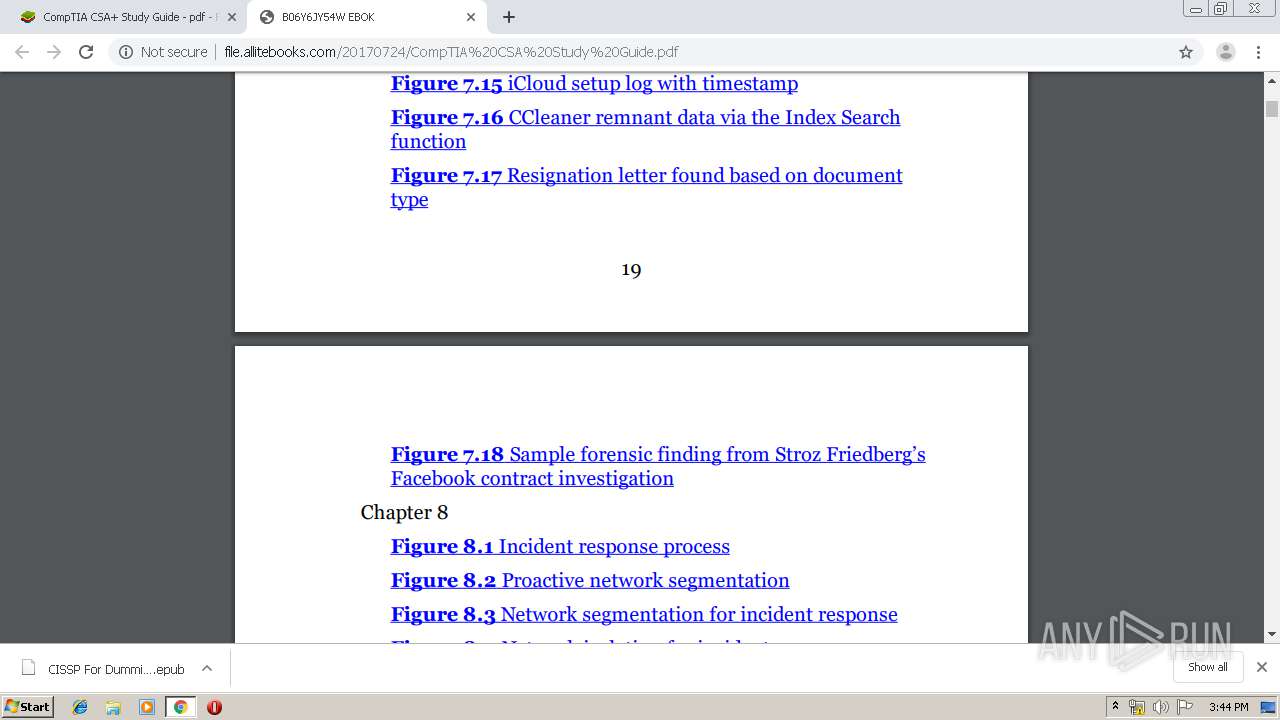1280x720 pixels.
Task: Open Windows Explorer folder from taskbar
Action: 113,707
